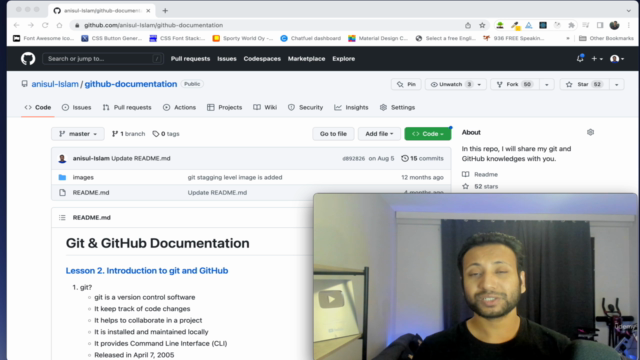Click the share icon in address bar
Screen dimensions: 640x360
coord(468,25)
